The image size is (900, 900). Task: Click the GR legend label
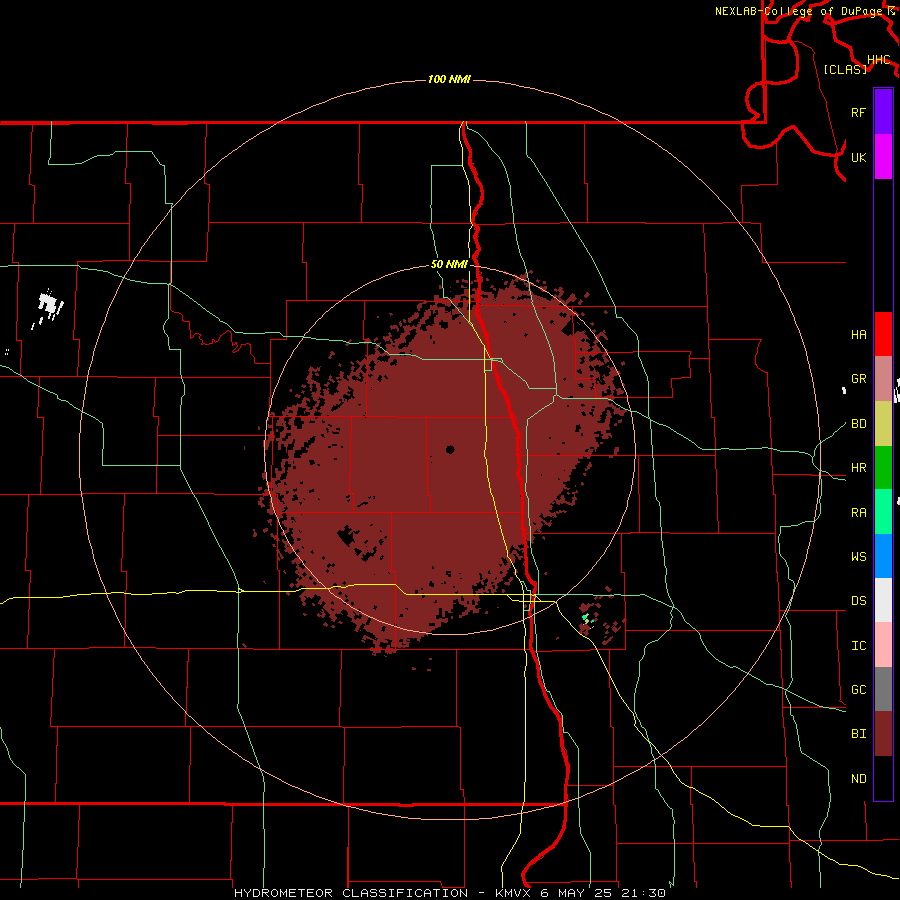pos(859,379)
